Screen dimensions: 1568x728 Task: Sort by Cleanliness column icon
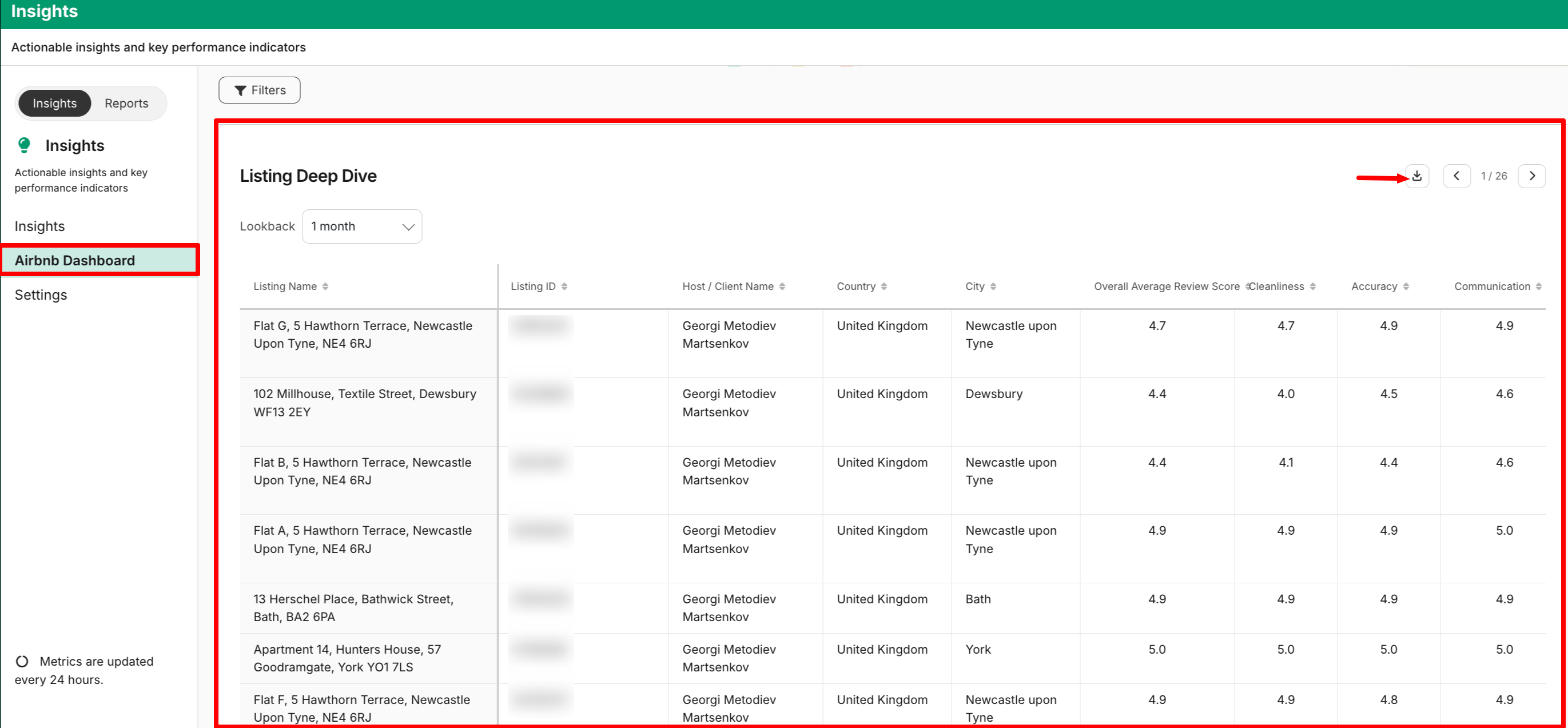[1313, 287]
